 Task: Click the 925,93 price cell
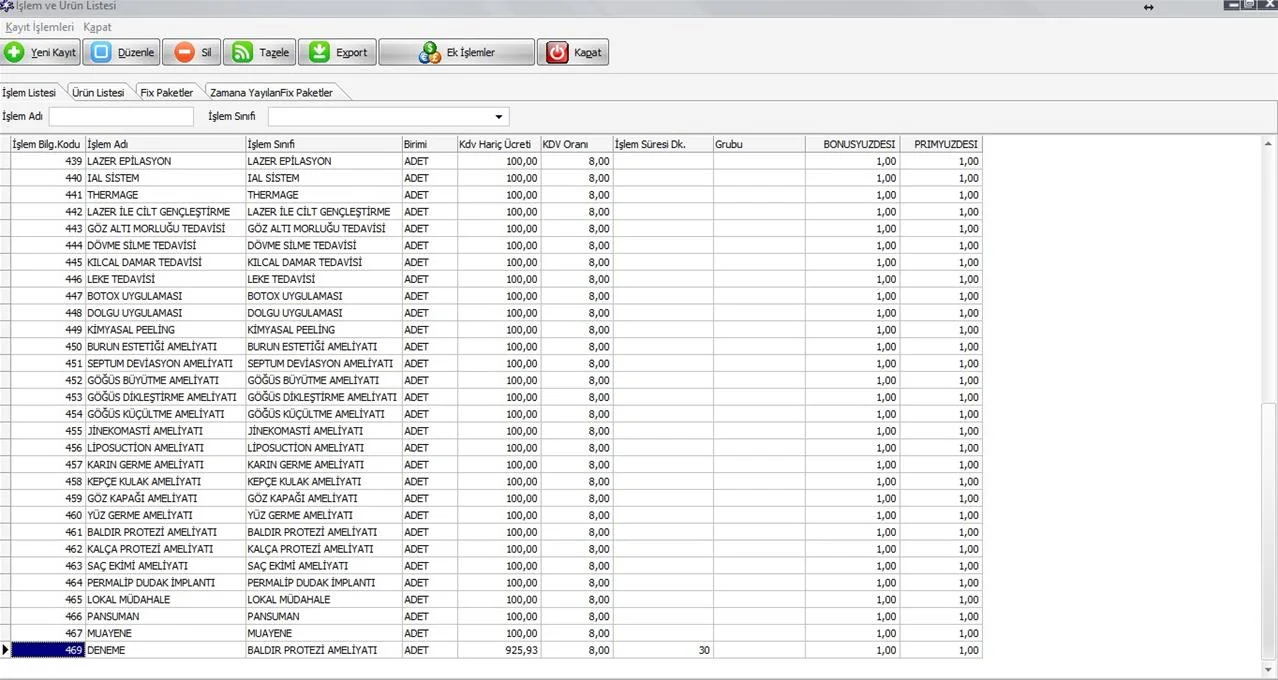pyautogui.click(x=498, y=651)
